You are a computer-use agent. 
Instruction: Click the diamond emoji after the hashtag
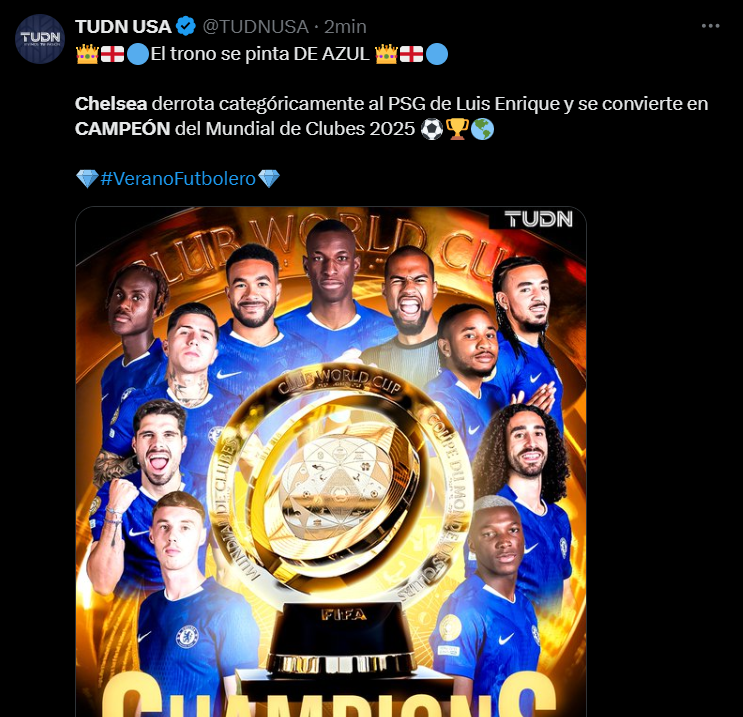[x=269, y=179]
